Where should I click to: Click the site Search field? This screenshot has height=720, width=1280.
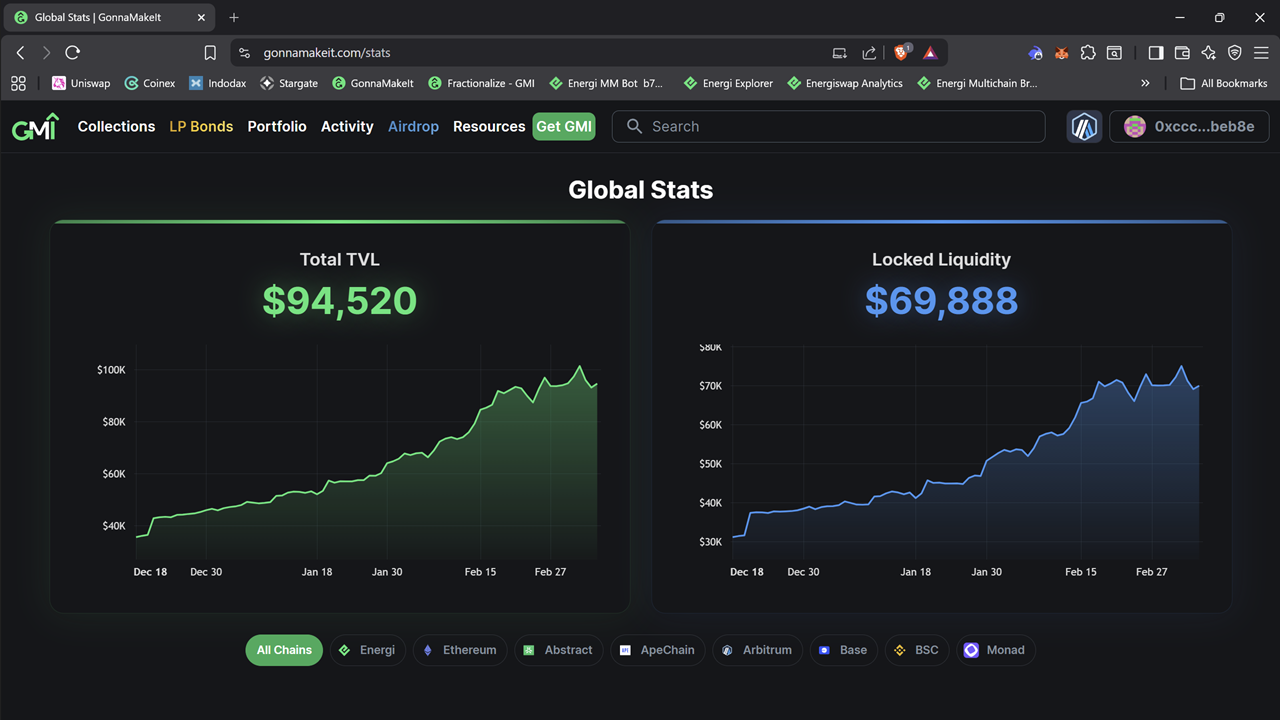coord(828,127)
